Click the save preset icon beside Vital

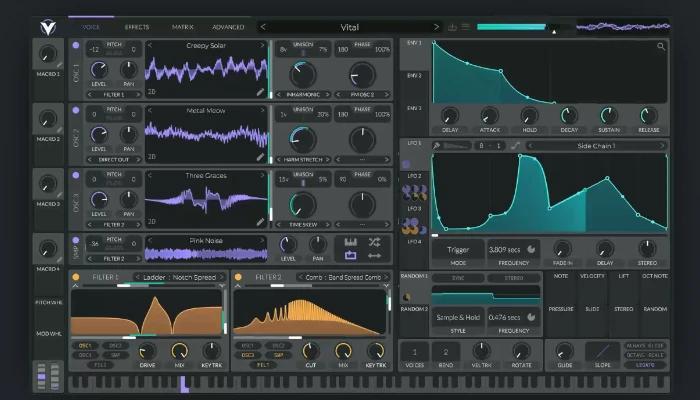pyautogui.click(x=452, y=27)
